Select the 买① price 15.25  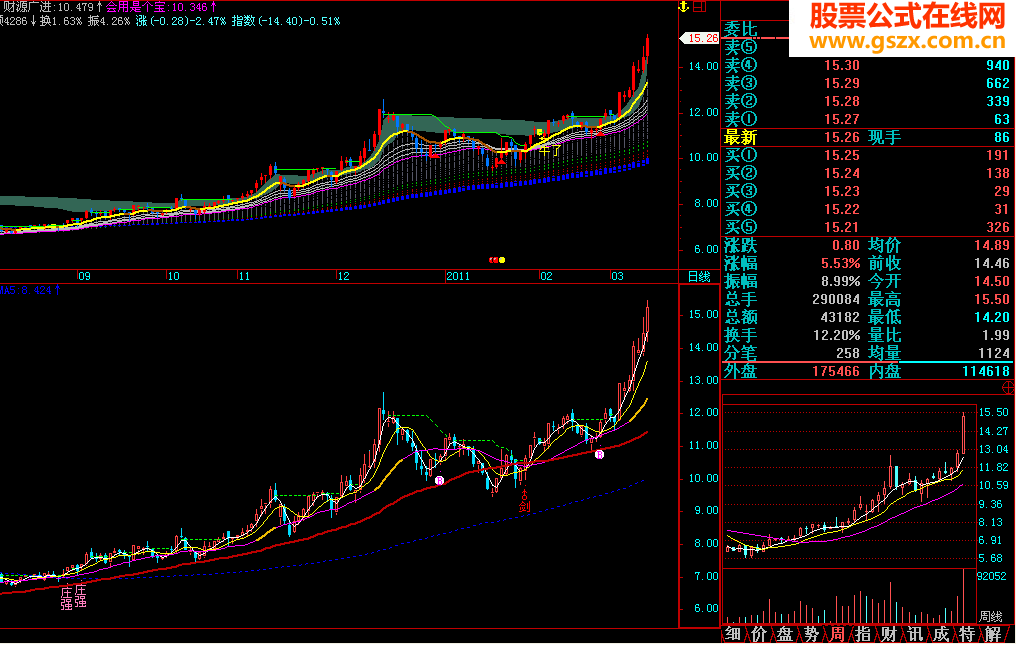(842, 156)
